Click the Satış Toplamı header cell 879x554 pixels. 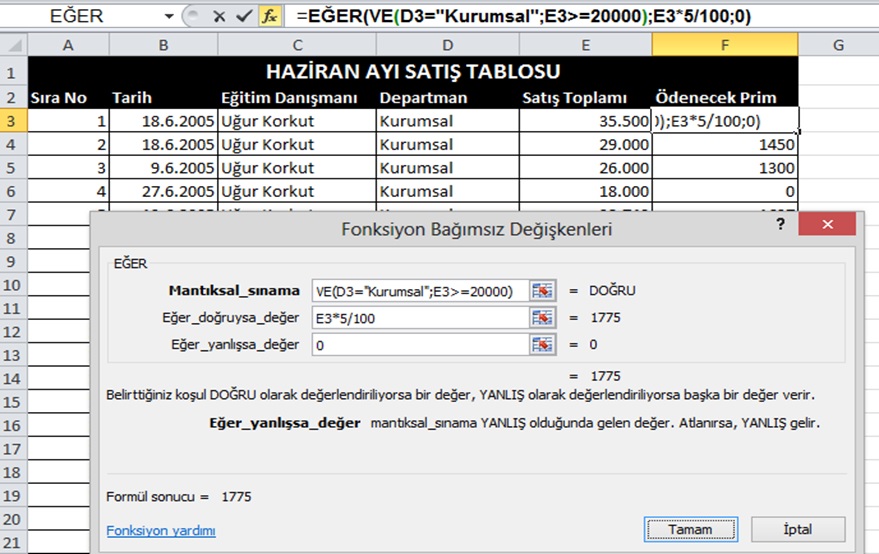585,98
